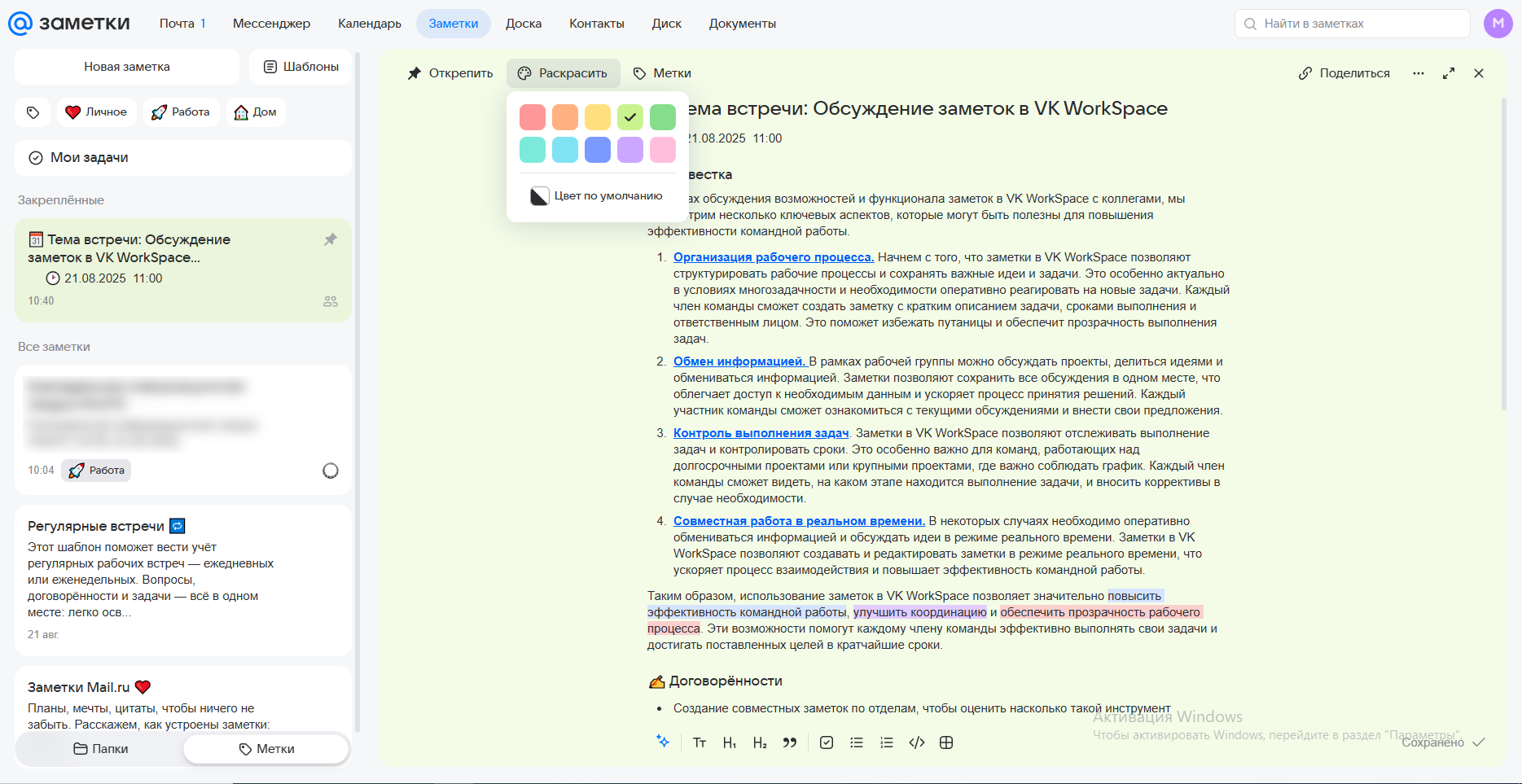Insert a code block
The image size is (1522, 784).
click(916, 742)
